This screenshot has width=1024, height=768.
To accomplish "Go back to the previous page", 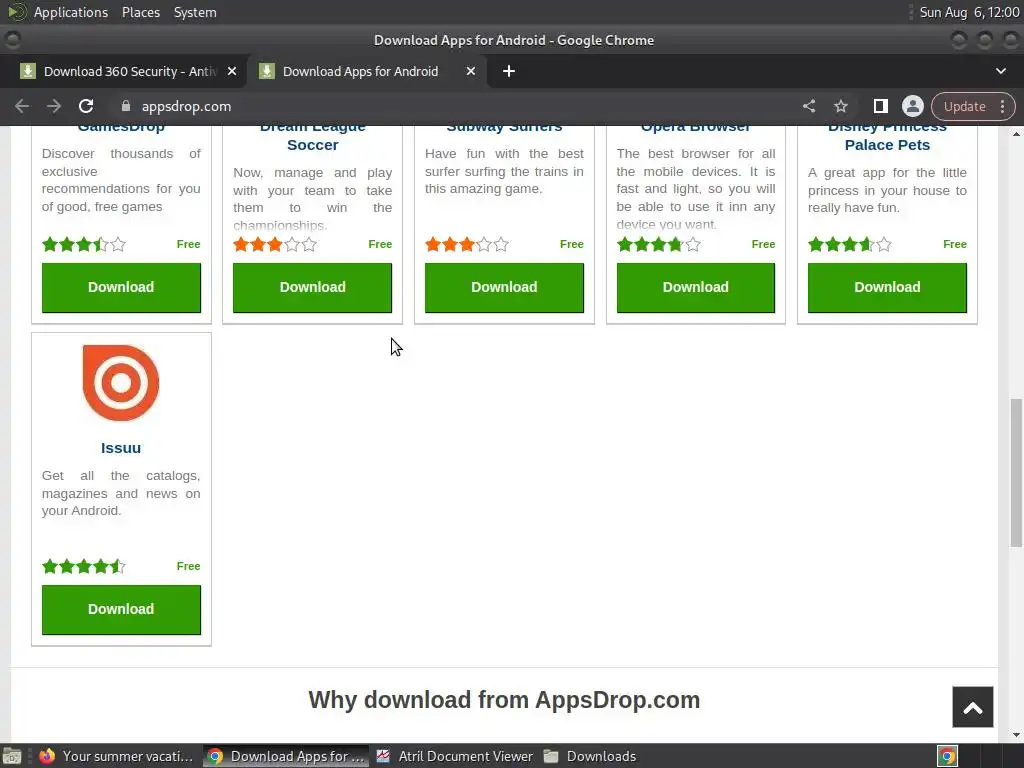I will (x=22, y=106).
